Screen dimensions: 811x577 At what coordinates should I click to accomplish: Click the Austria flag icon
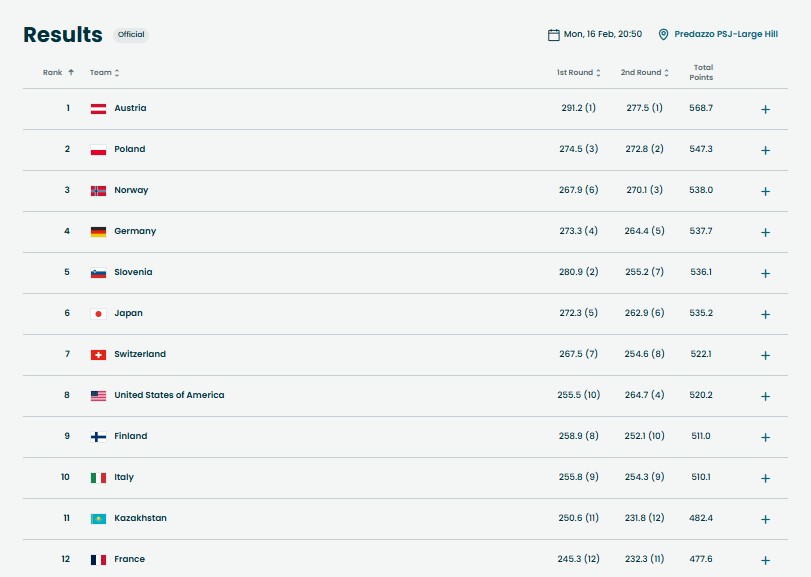[x=98, y=108]
